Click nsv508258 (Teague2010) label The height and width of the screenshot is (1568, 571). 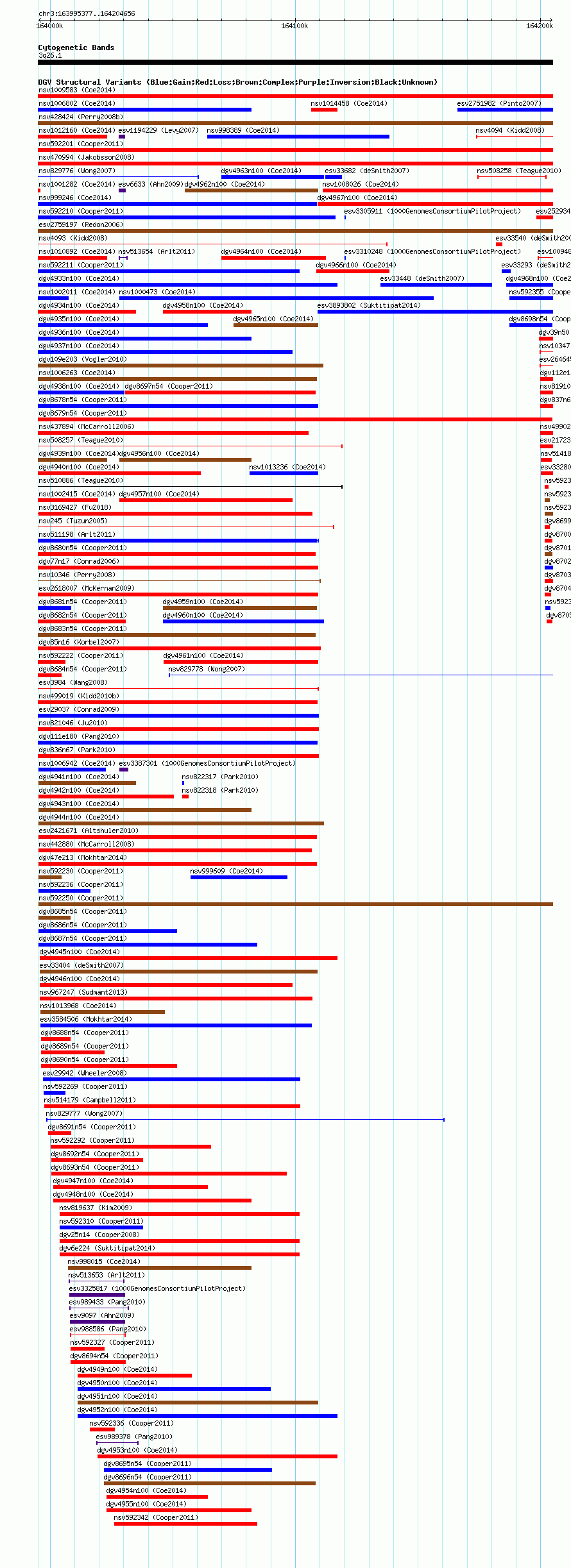click(x=519, y=171)
